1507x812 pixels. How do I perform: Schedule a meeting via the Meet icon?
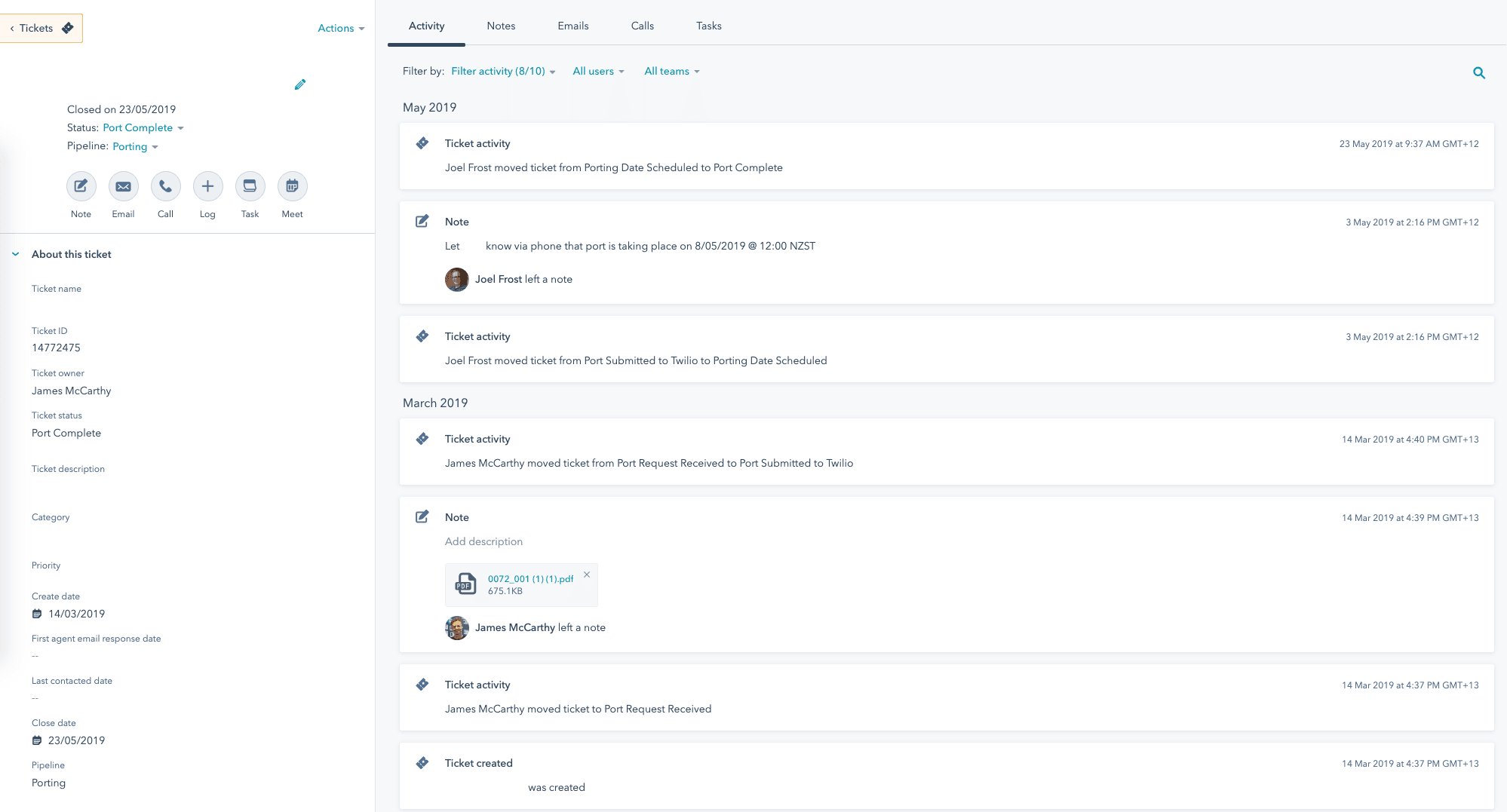pos(292,186)
